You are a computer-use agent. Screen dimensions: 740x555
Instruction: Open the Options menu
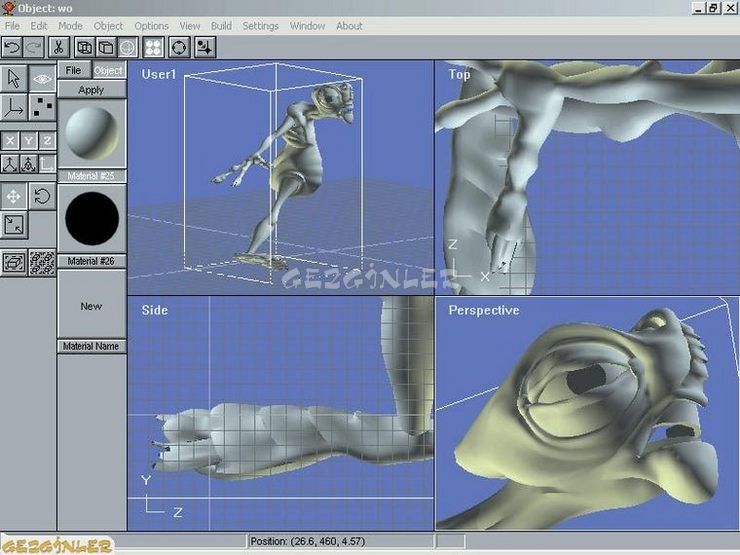[152, 26]
